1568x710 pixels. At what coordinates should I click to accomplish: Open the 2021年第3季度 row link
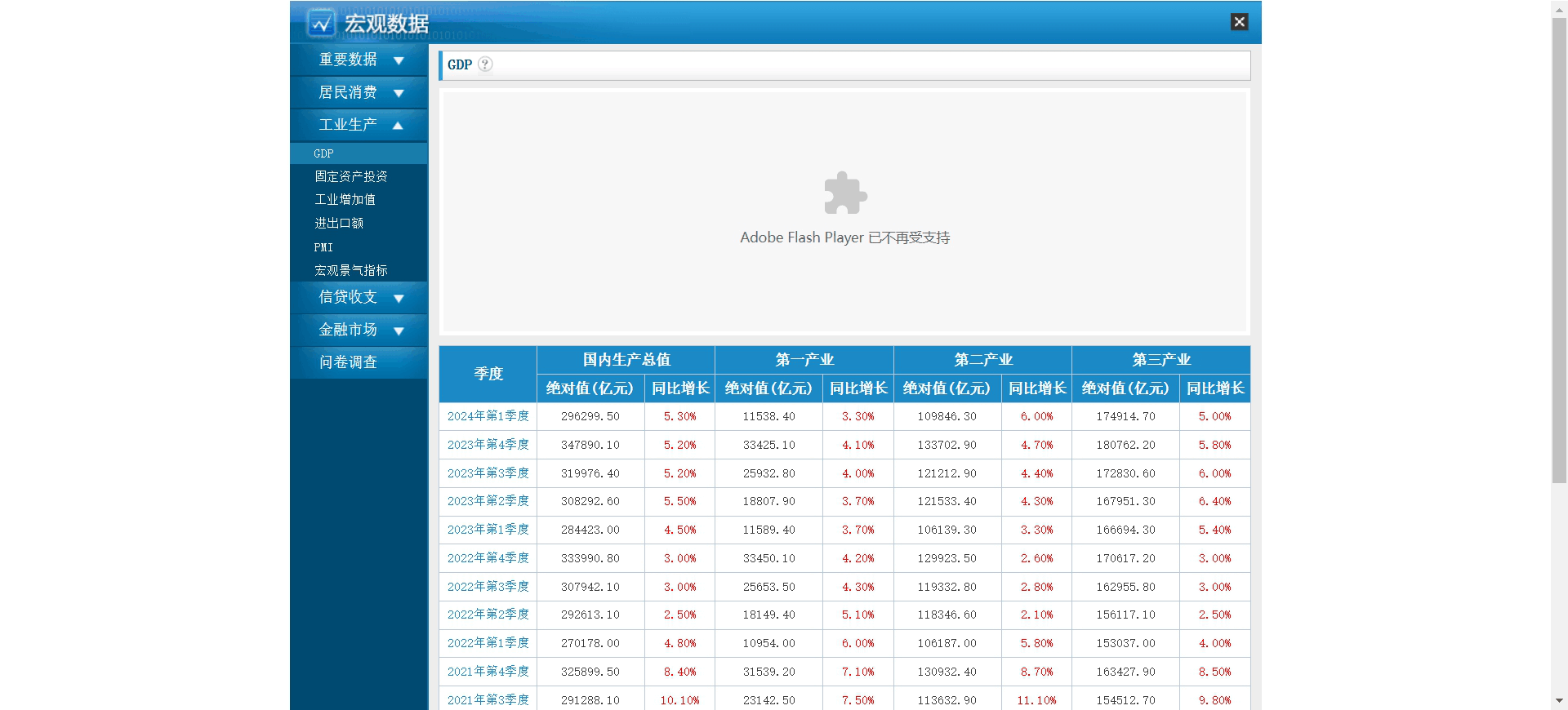coord(488,700)
